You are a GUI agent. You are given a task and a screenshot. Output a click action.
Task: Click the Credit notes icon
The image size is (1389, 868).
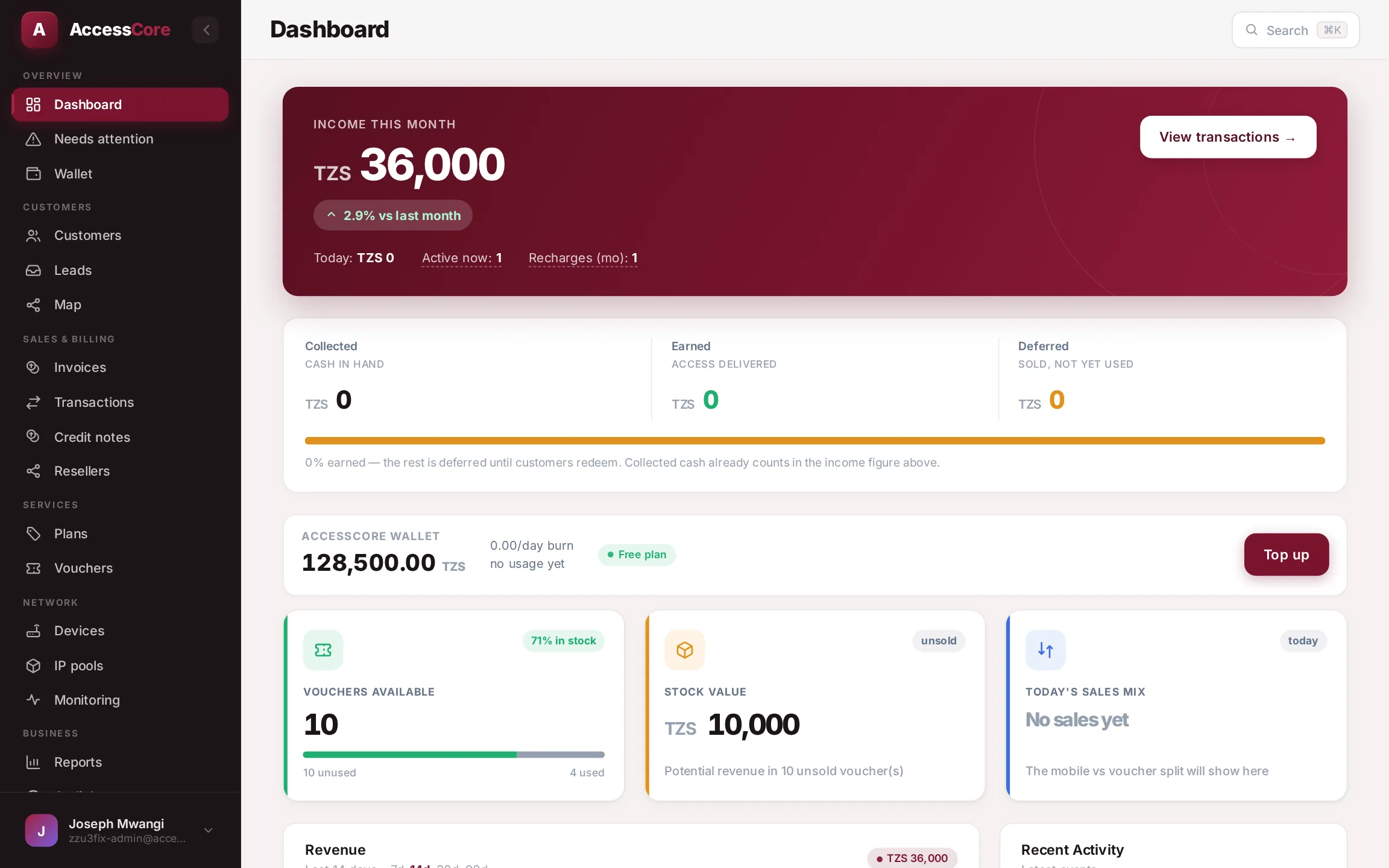(x=33, y=436)
